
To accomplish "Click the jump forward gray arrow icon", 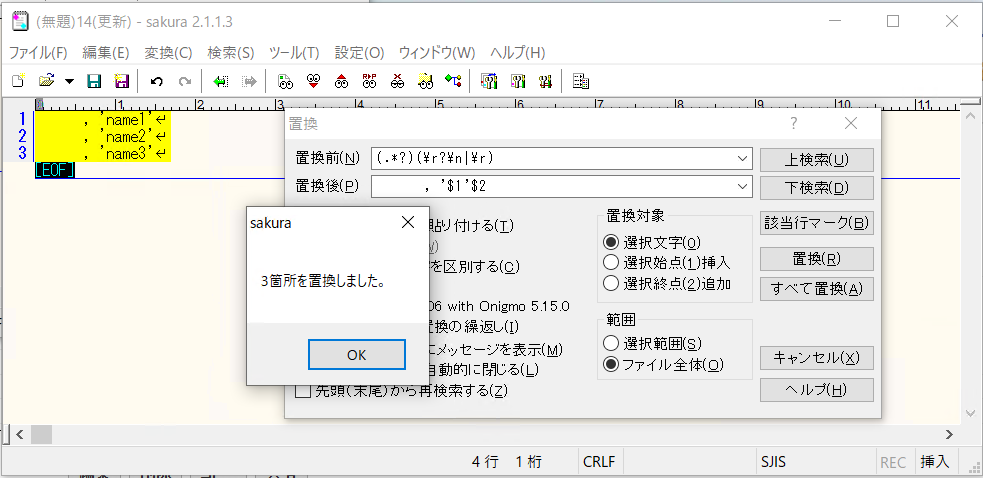I will click(250, 81).
